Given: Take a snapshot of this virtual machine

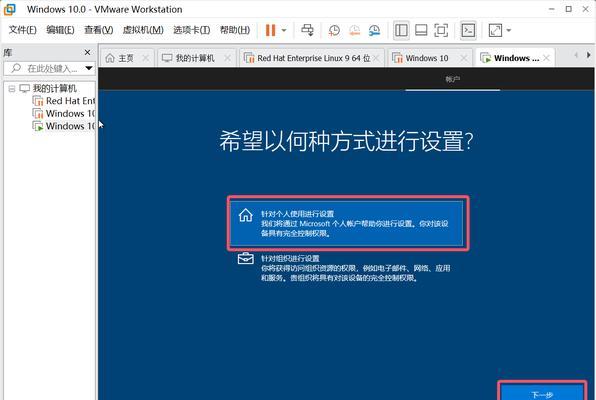Looking at the screenshot, I should (334, 30).
